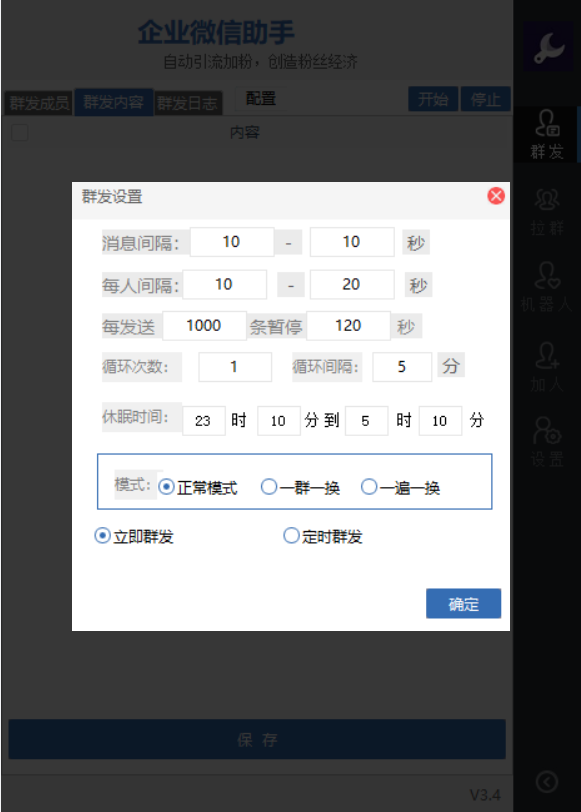Open the 机器人 sidebar icon
This screenshot has width=581, height=812.
point(547,287)
